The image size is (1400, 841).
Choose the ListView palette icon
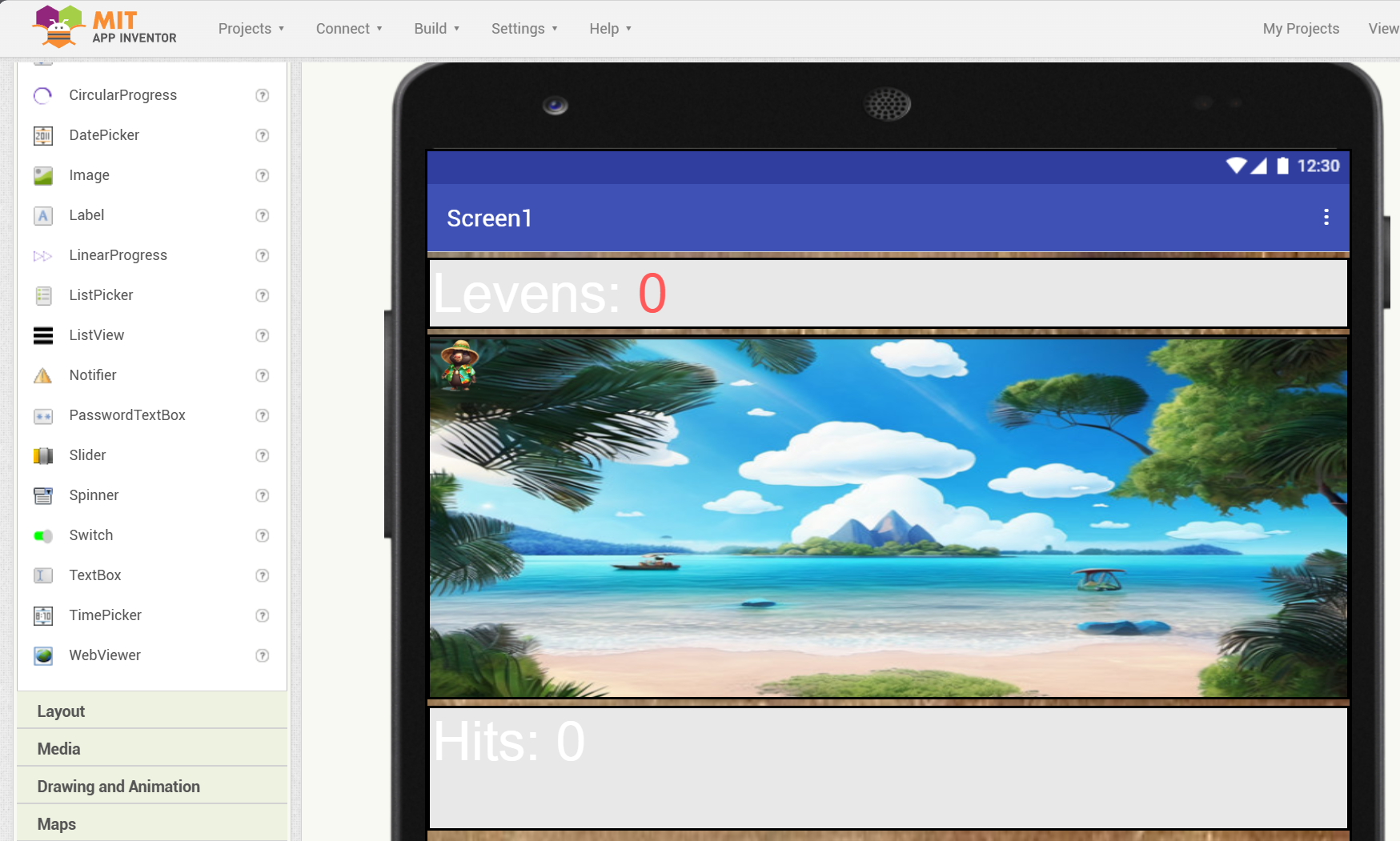[x=43, y=335]
